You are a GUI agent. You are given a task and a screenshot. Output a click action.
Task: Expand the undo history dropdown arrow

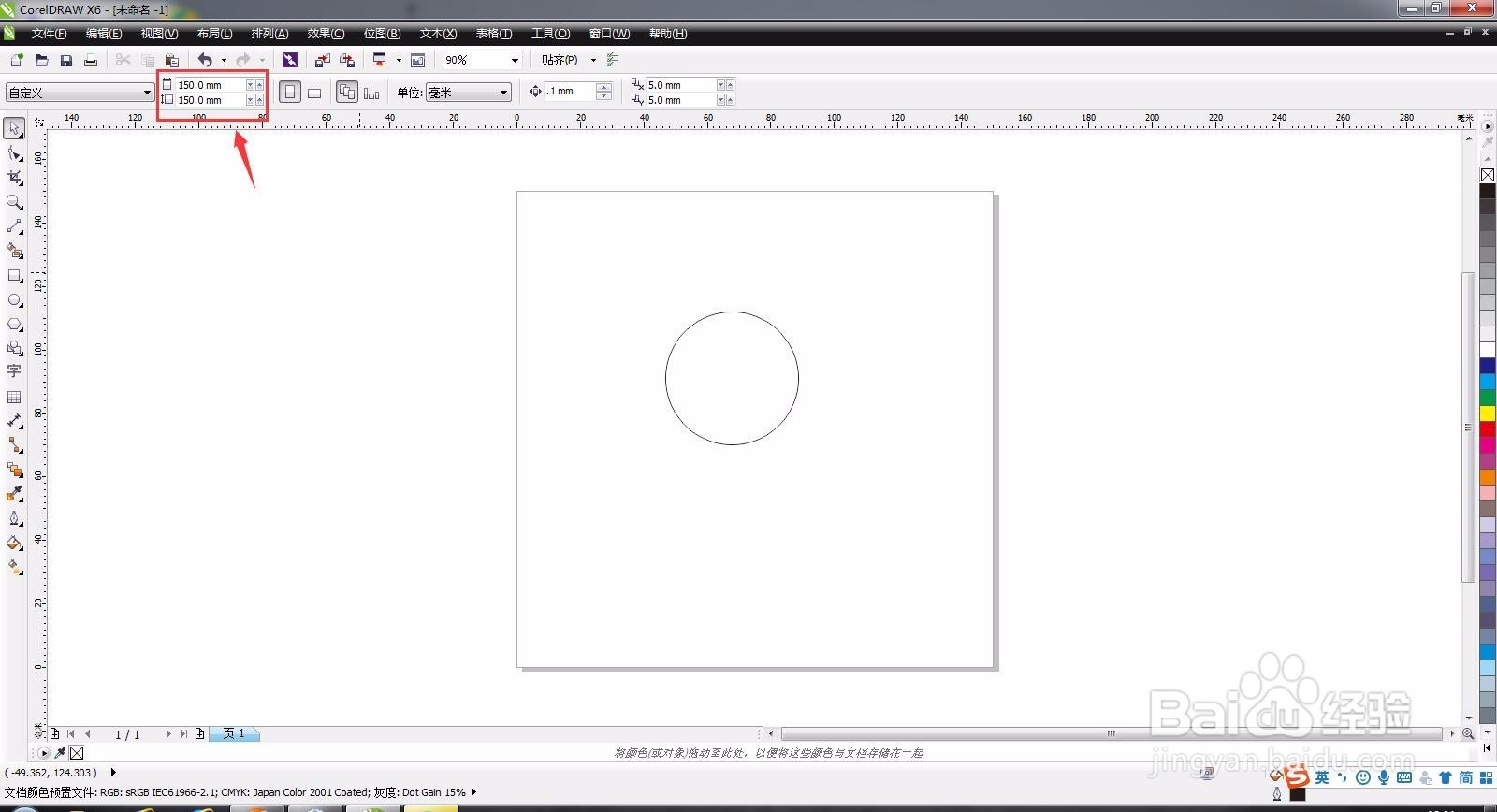[224, 60]
